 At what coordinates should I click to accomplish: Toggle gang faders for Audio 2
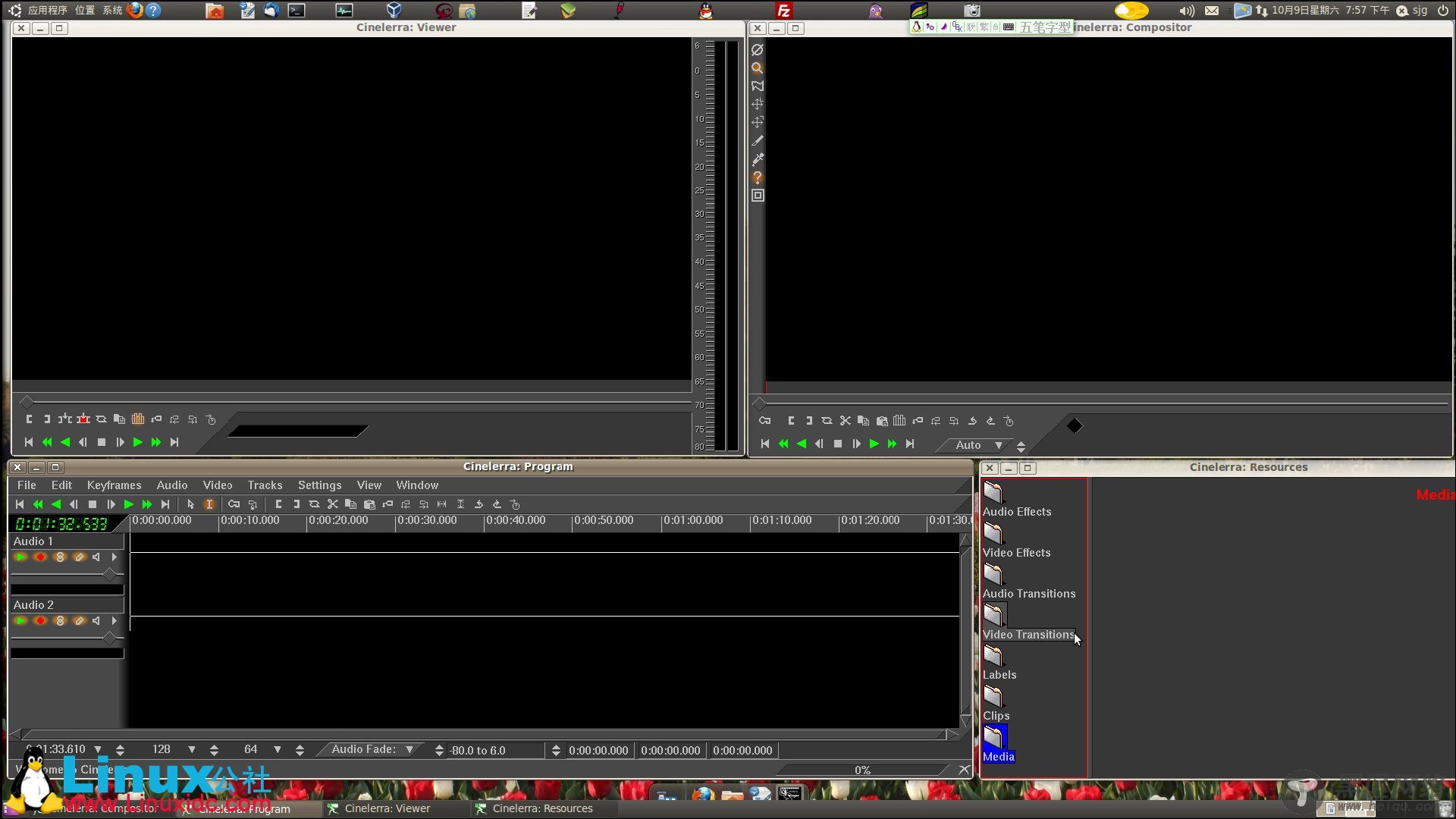point(60,621)
